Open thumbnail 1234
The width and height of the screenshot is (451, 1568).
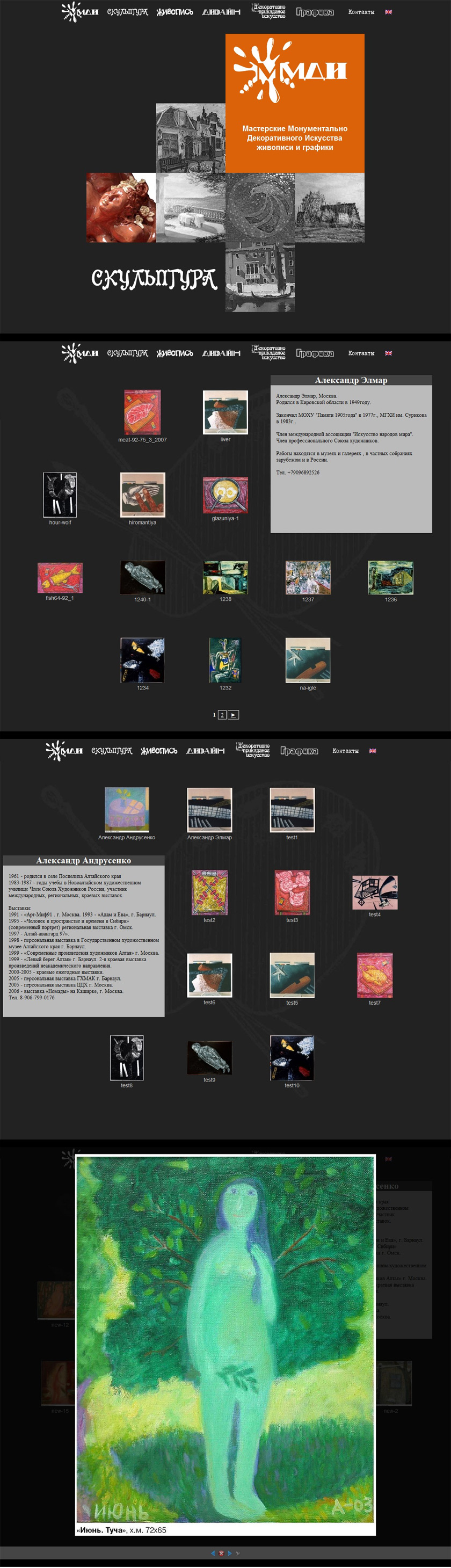coord(142,660)
